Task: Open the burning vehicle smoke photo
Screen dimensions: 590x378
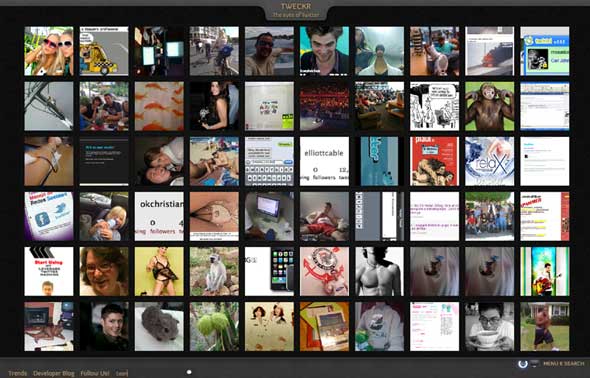Action: coord(490,51)
